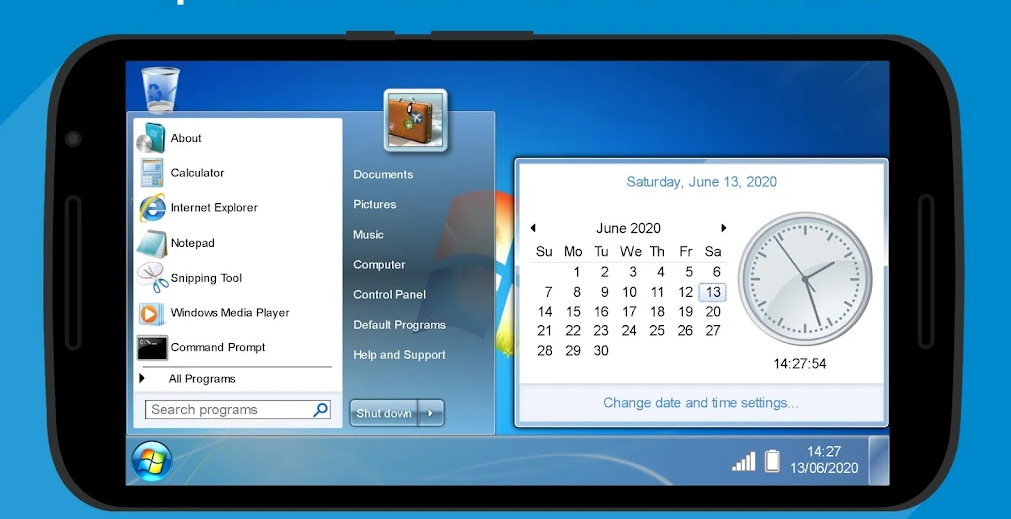Click the Snipping Tool scissors icon

(152, 278)
